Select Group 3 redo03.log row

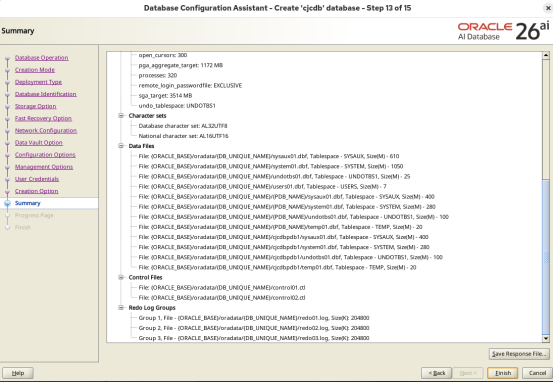[x=254, y=338]
